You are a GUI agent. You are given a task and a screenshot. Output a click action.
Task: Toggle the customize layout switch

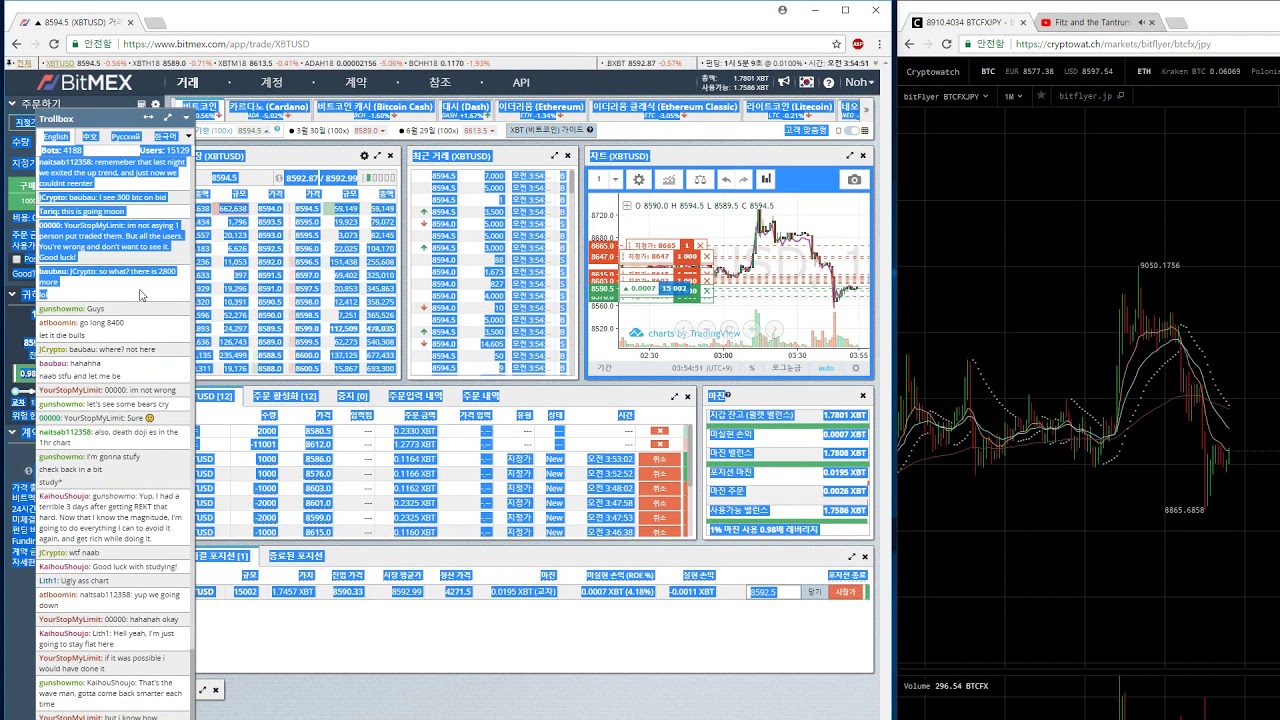coord(850,130)
